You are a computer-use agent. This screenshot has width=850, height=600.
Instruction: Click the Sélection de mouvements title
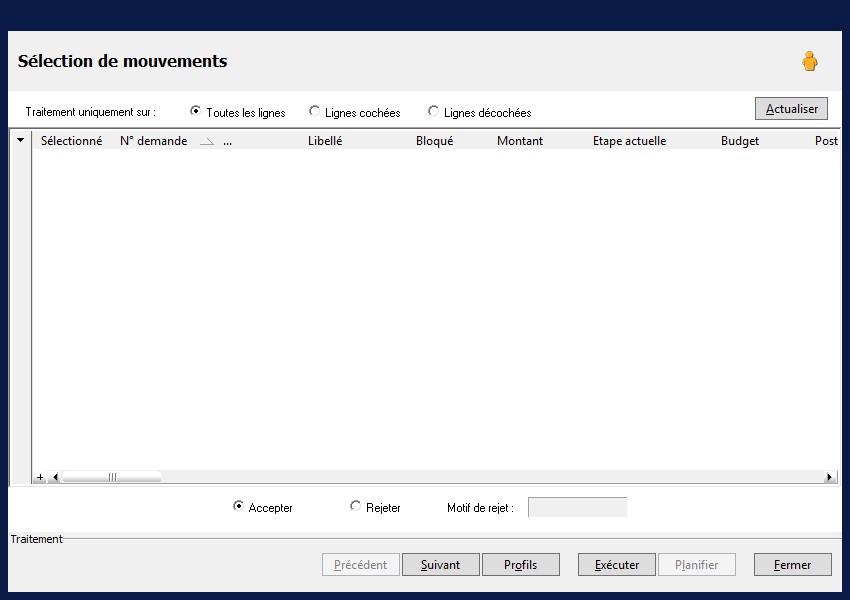[123, 61]
